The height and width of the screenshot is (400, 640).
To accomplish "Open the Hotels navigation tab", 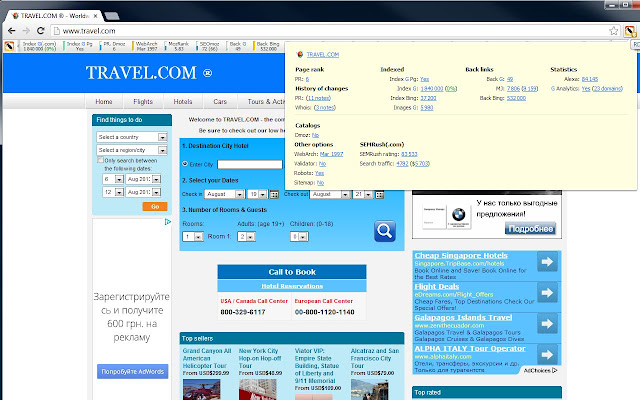I will tap(182, 101).
